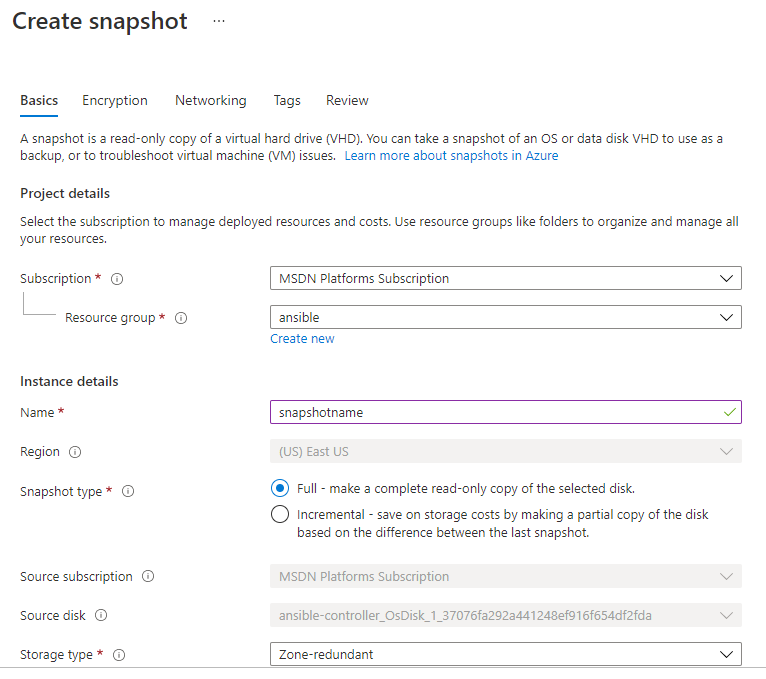Screen dimensions: 766x679
Task: Go to the Networking tab
Action: click(211, 101)
